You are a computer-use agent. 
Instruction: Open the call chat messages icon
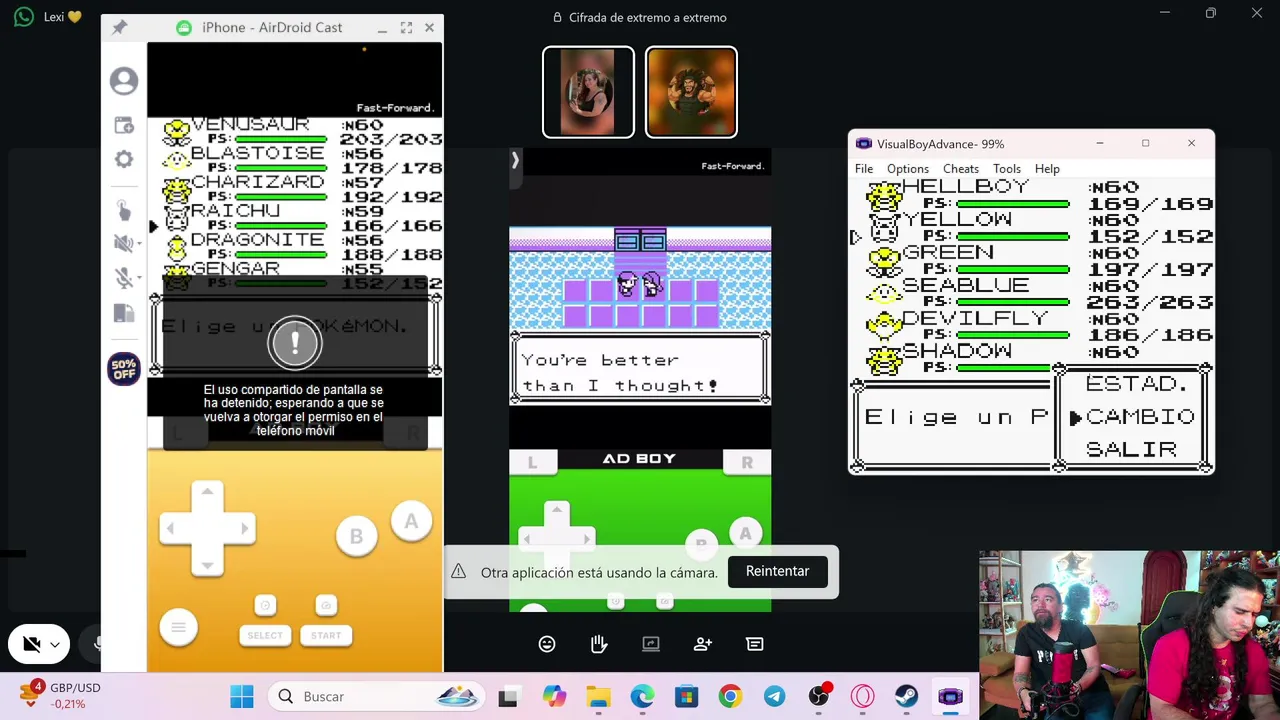pos(755,644)
